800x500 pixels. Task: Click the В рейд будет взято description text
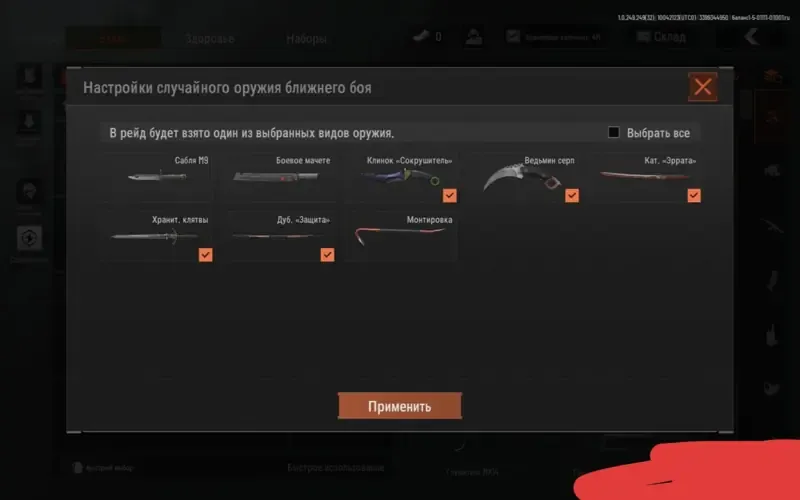click(252, 133)
